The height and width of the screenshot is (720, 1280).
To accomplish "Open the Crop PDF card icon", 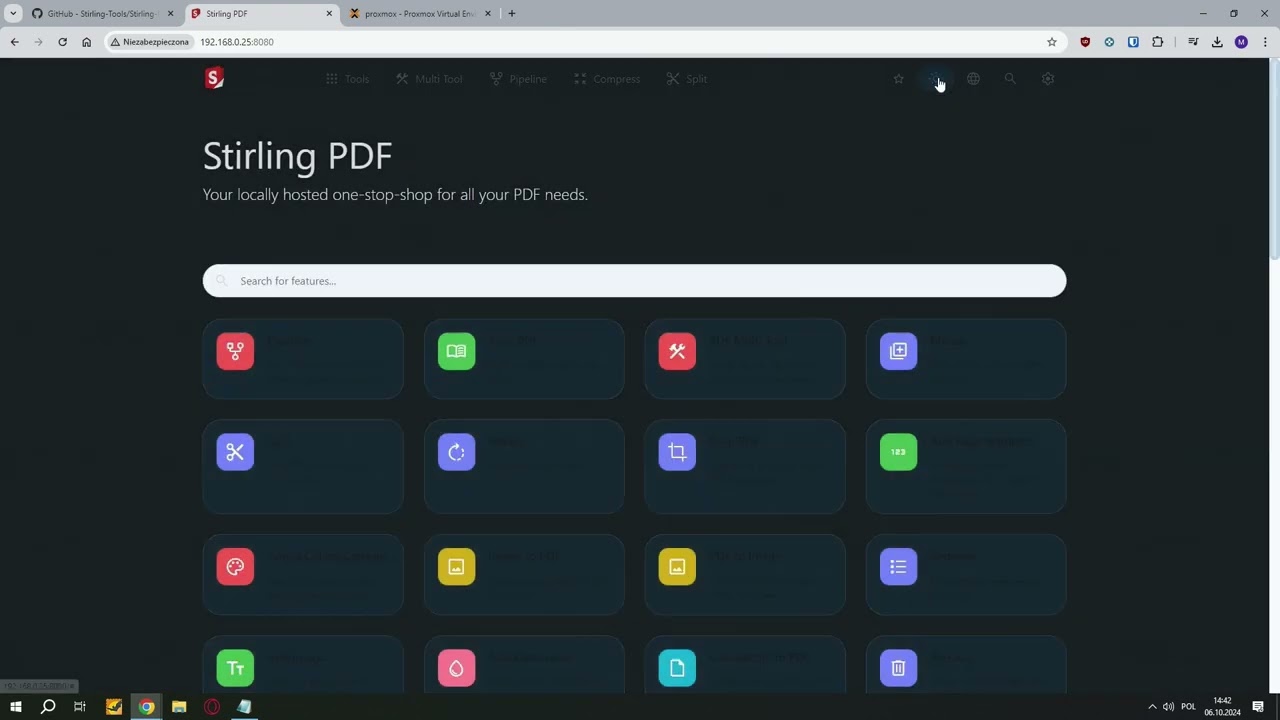I will (677, 452).
